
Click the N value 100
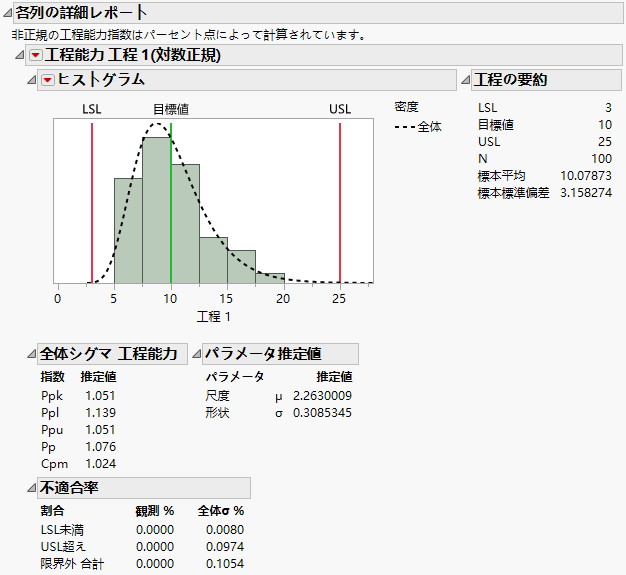tap(601, 159)
